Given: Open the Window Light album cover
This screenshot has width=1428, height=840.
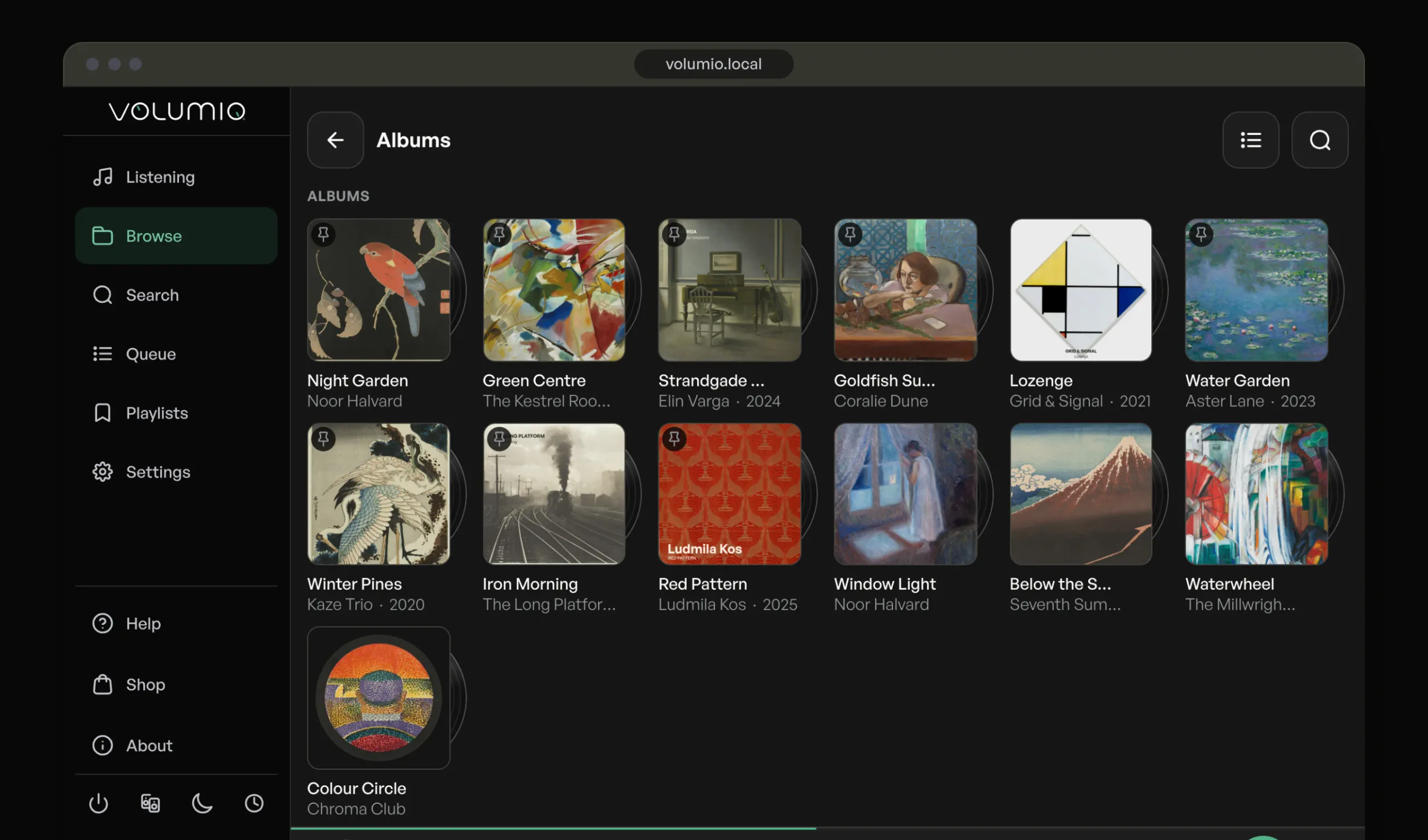Looking at the screenshot, I should 905,494.
